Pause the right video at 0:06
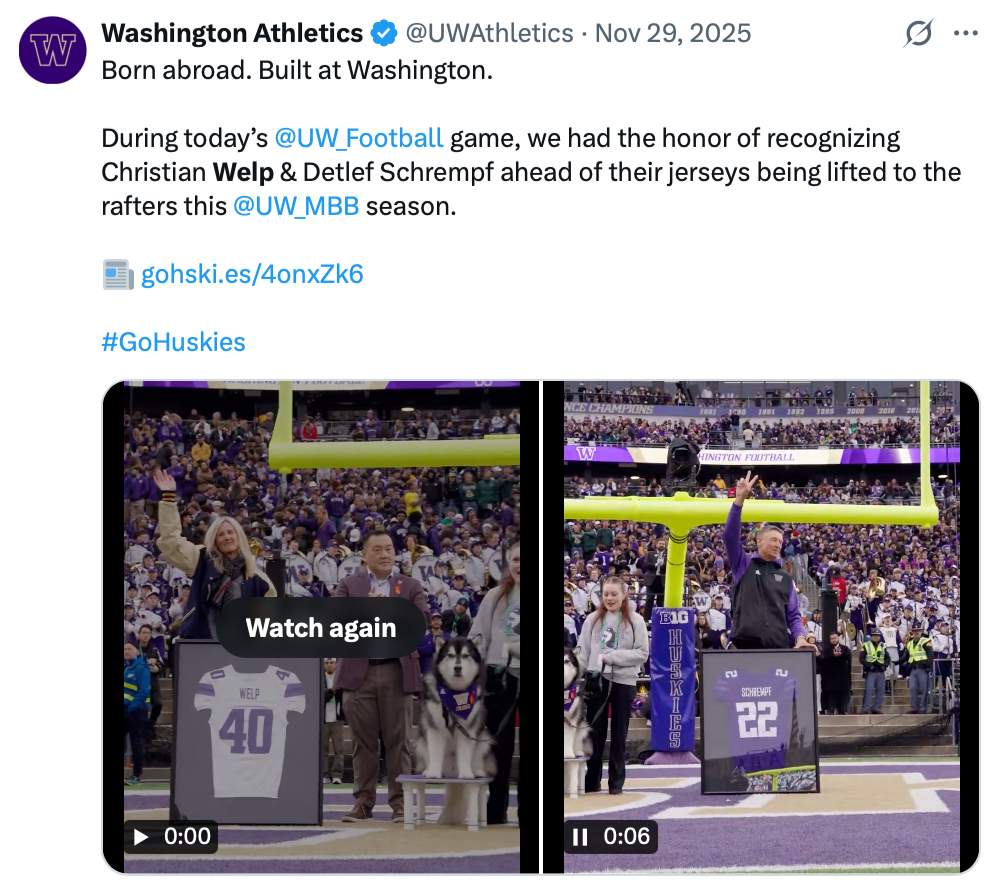 tap(580, 837)
